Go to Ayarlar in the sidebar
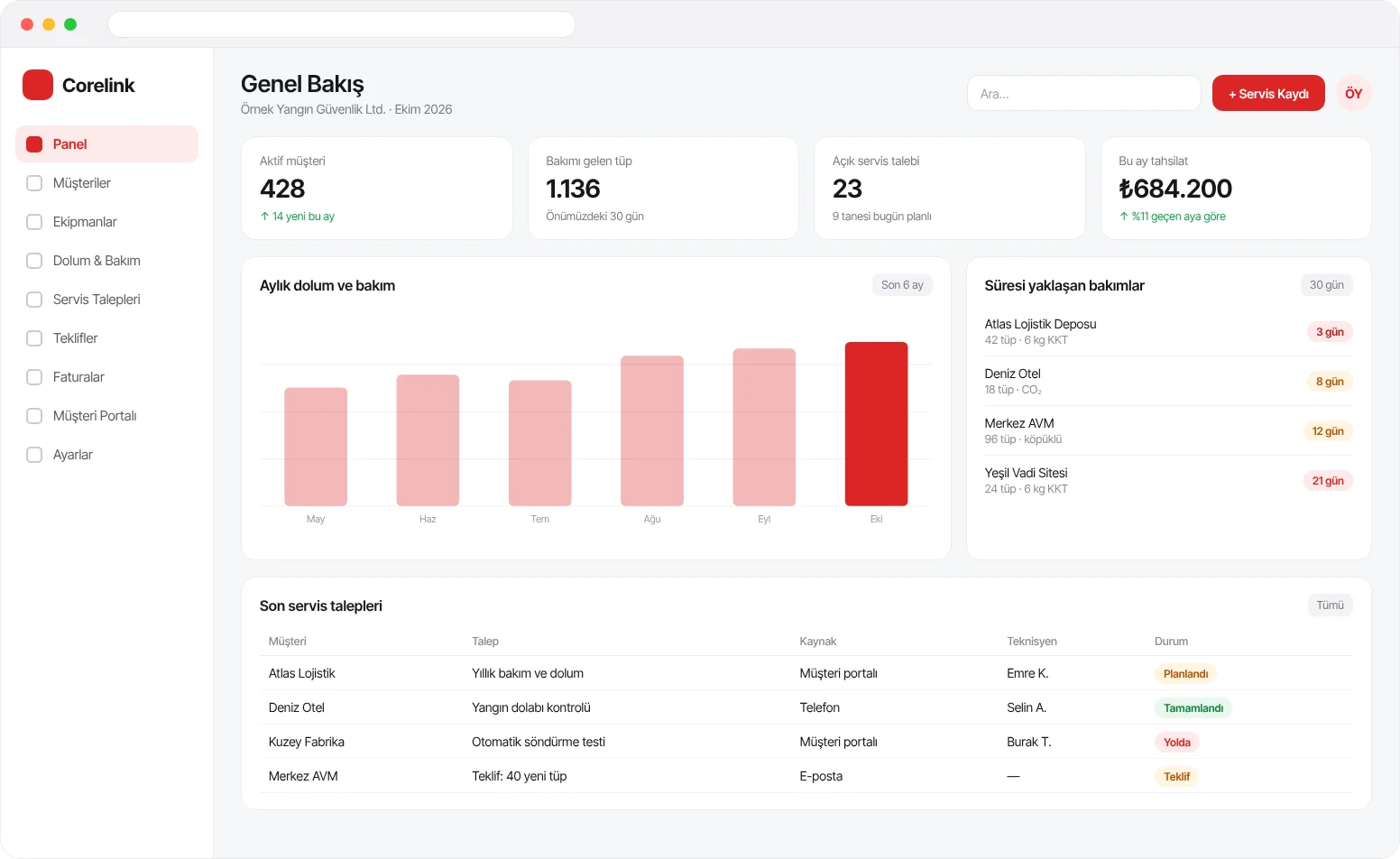The height and width of the screenshot is (859, 1400). coord(106,455)
